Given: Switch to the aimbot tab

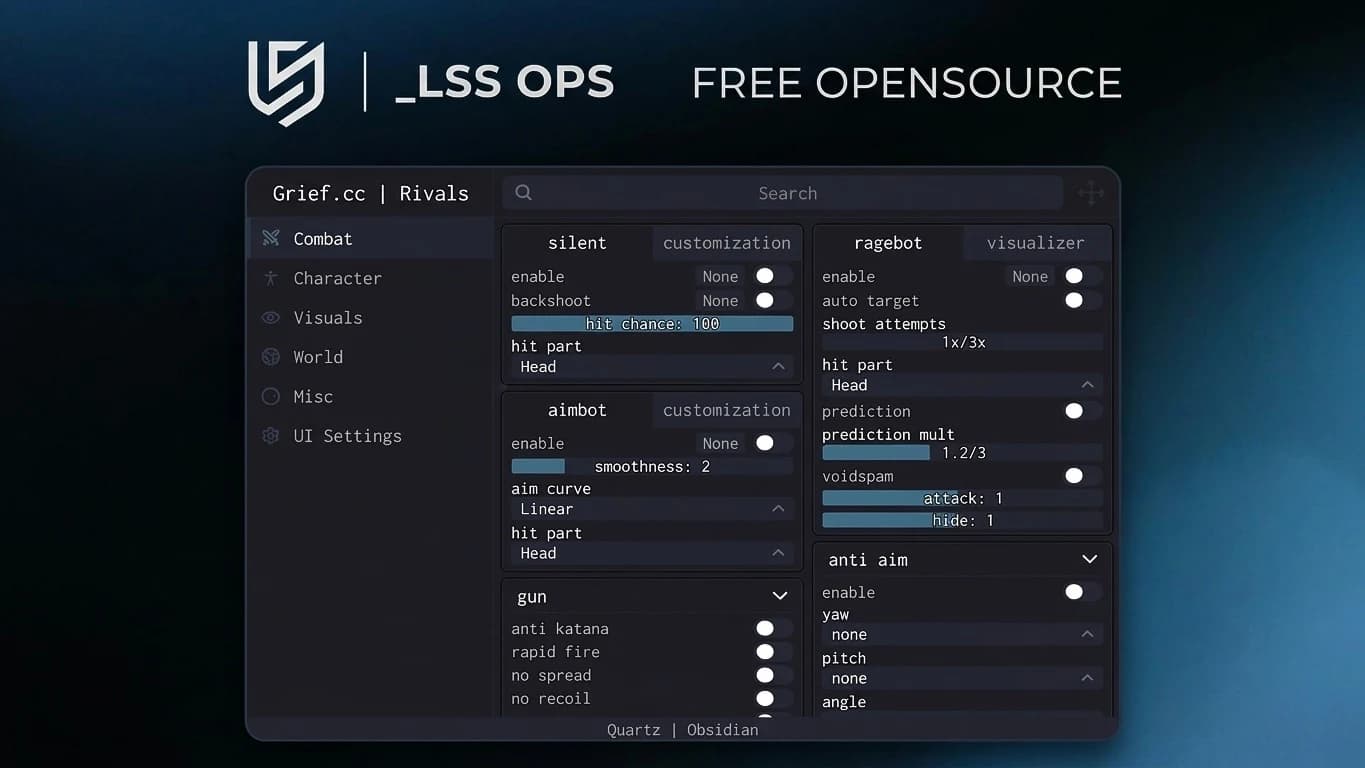Looking at the screenshot, I should 577,410.
